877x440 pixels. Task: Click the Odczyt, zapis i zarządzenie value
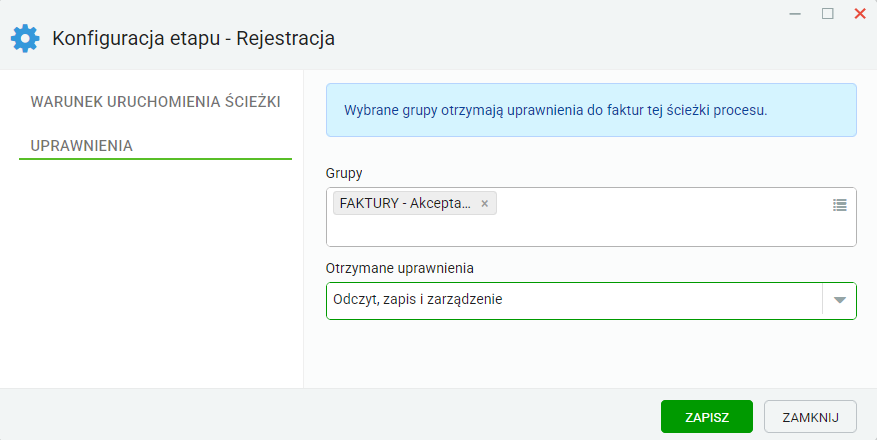[x=418, y=300]
